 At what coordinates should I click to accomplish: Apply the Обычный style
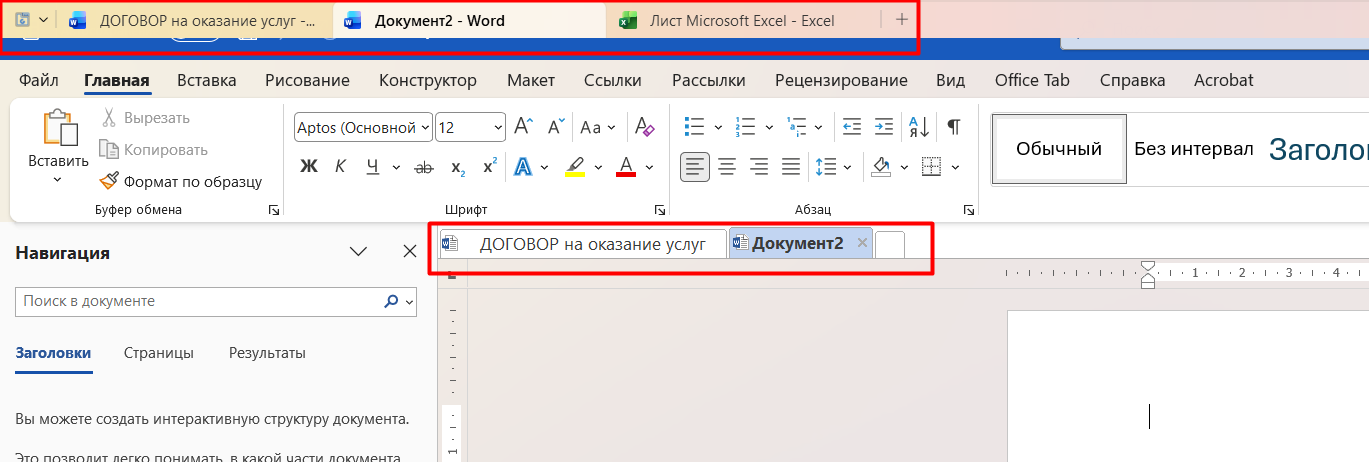pyautogui.click(x=1059, y=149)
